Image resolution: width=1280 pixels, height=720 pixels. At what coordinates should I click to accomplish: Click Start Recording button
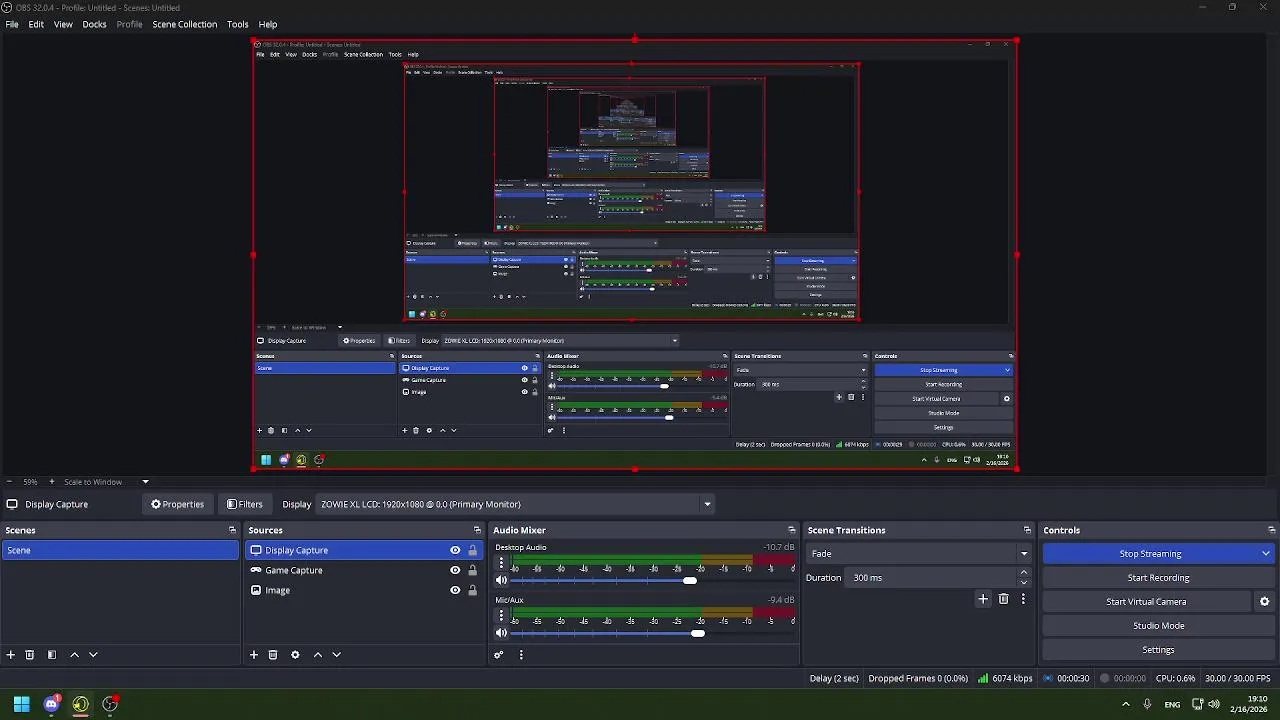(1159, 578)
